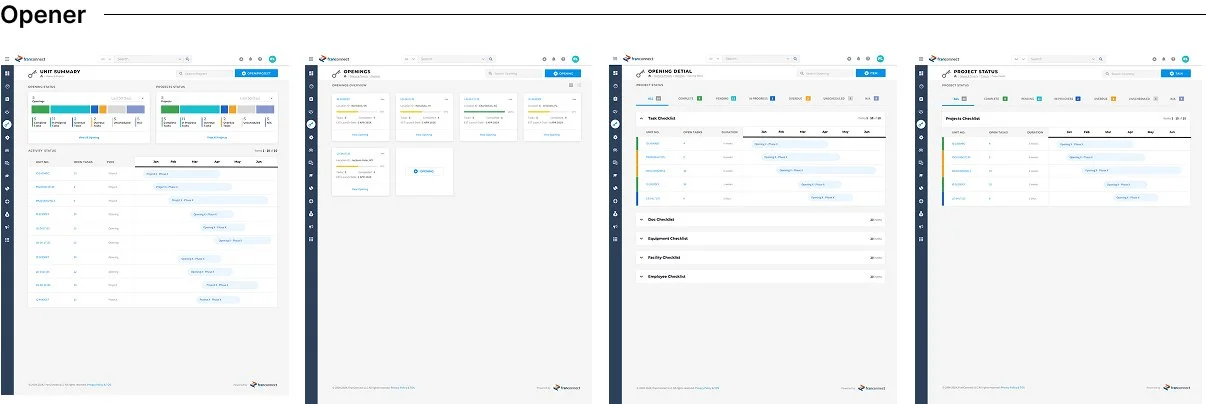Screen dimensions: 1206x404
Task: Click highlighted sidebar icon in Opening Detail screen
Action: click(x=616, y=124)
